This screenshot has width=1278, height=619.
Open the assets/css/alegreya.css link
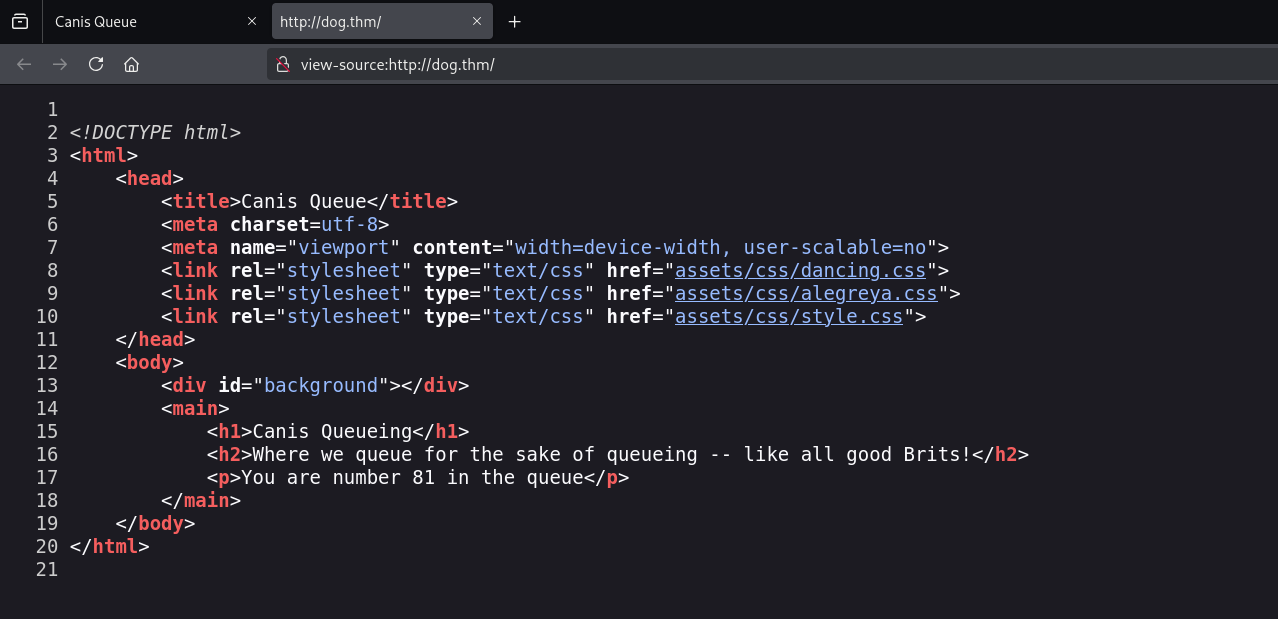806,293
